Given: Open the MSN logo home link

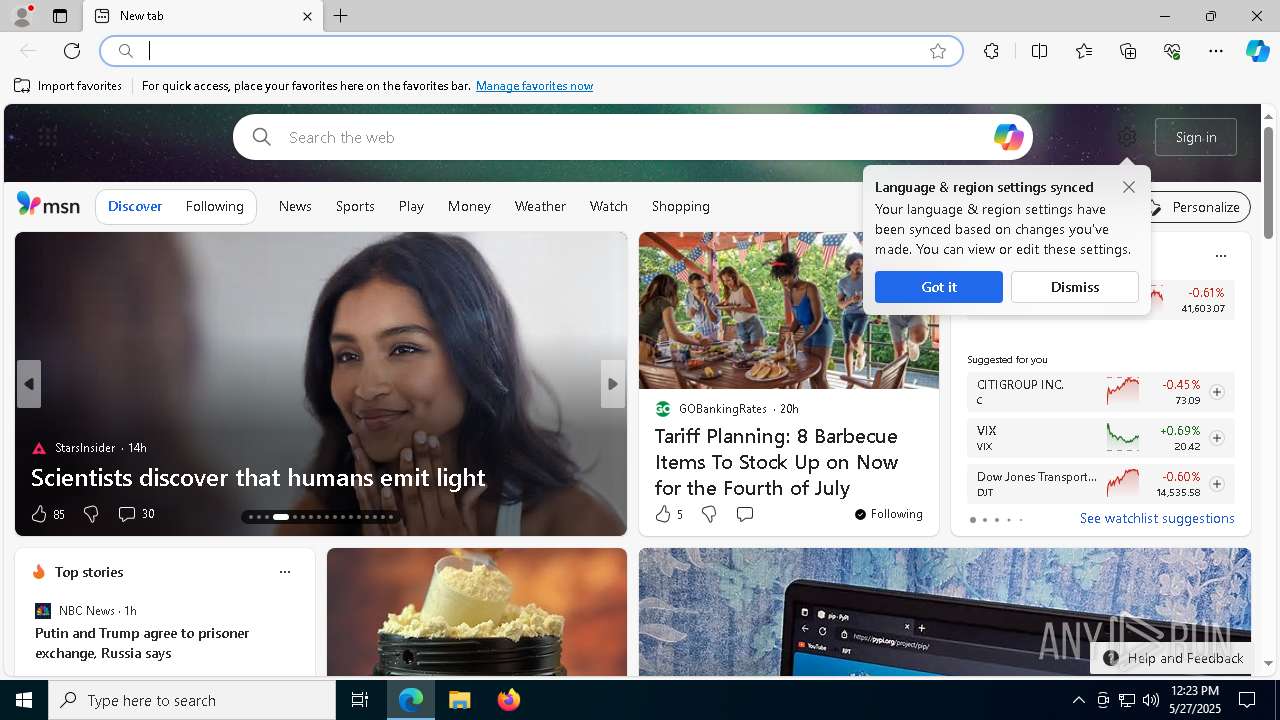Looking at the screenshot, I should pyautogui.click(x=48, y=205).
